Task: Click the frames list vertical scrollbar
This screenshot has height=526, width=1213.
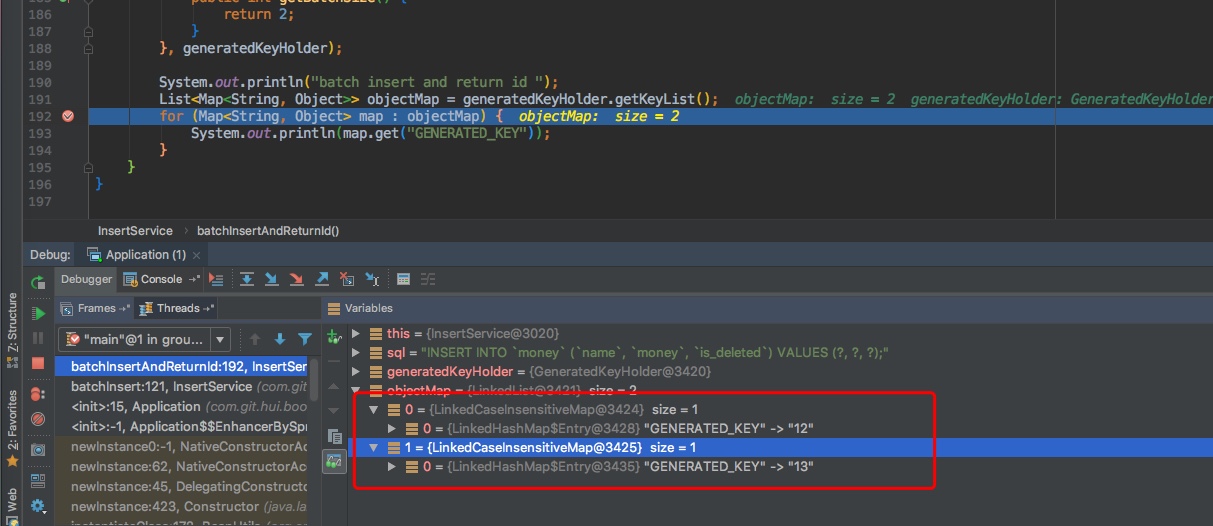Action: 314,380
